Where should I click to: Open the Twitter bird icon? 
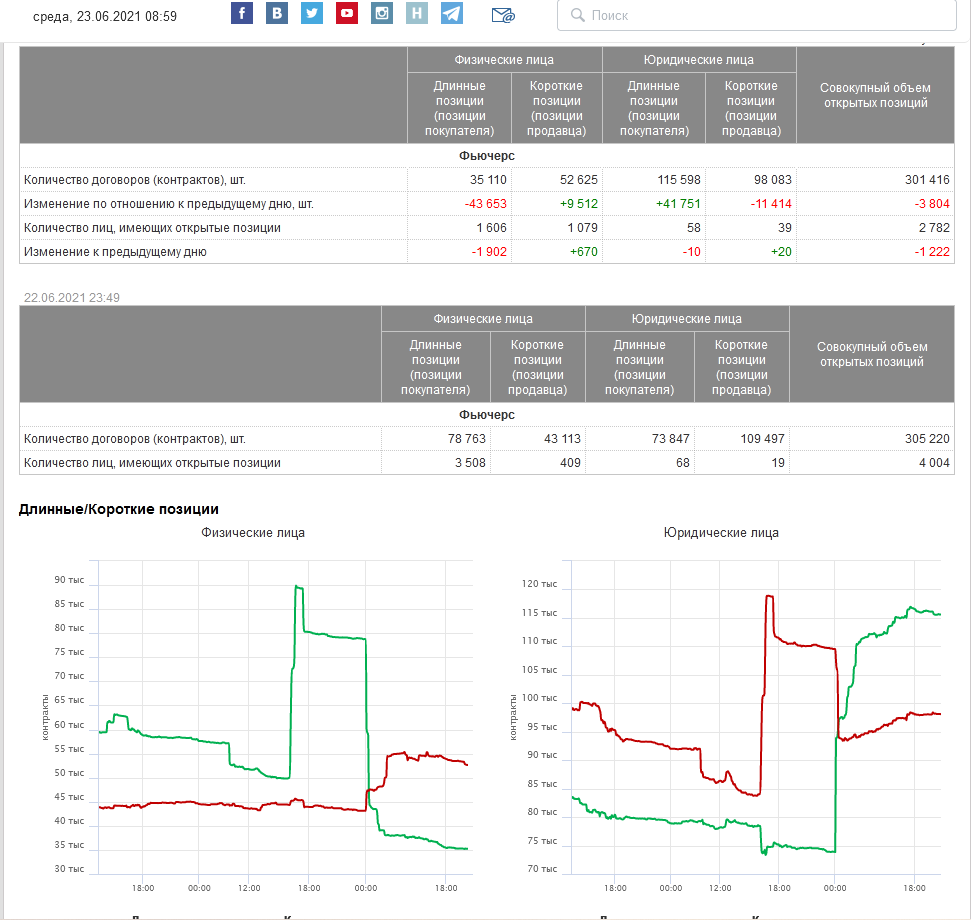coord(312,14)
